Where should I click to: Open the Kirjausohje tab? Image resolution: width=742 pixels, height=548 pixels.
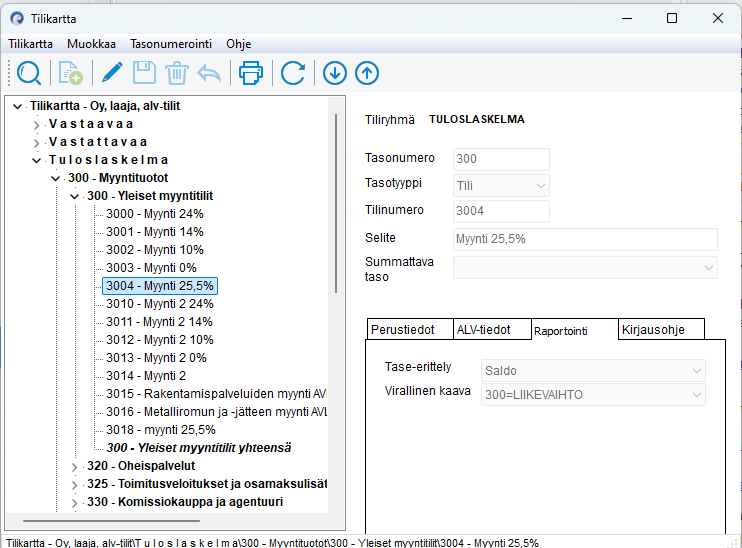pyautogui.click(x=661, y=329)
